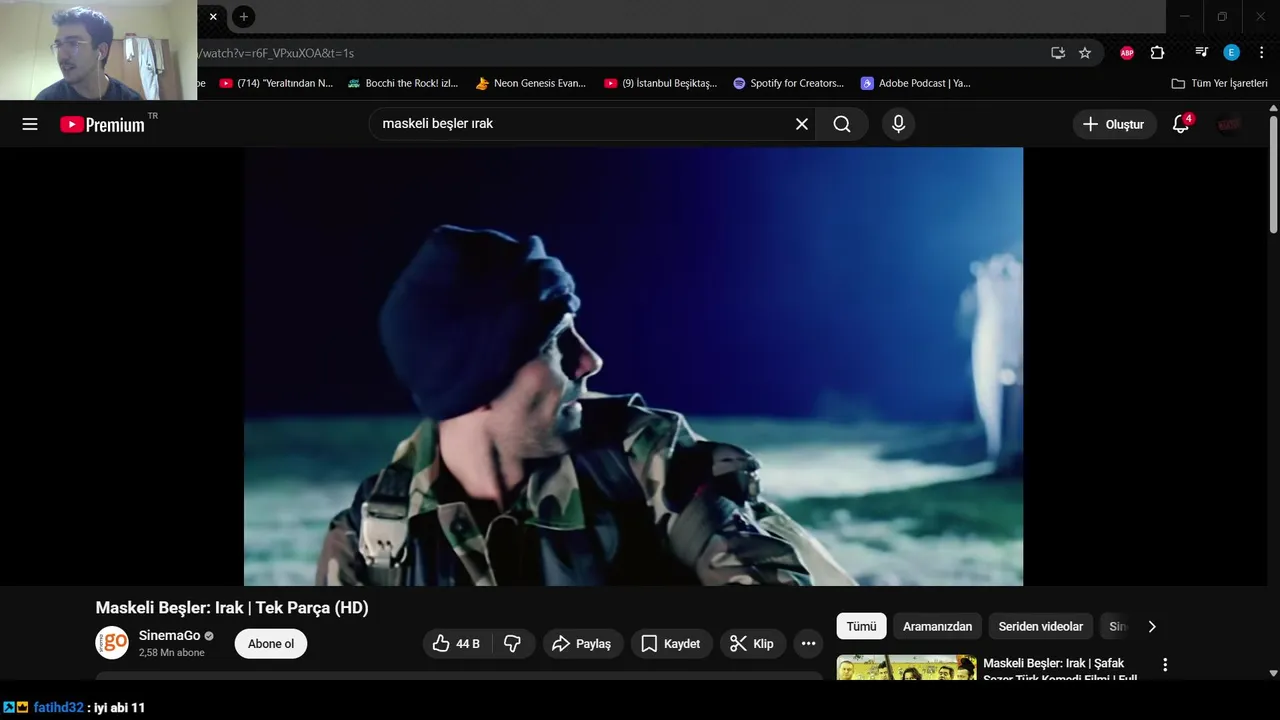This screenshot has height=720, width=1280.
Task: Like the video with thumbs up
Action: click(456, 644)
